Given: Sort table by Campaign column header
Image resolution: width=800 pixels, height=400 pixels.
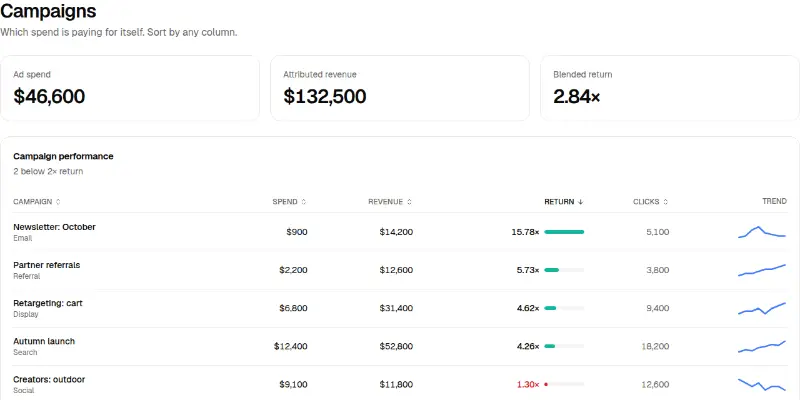Looking at the screenshot, I should [37, 202].
